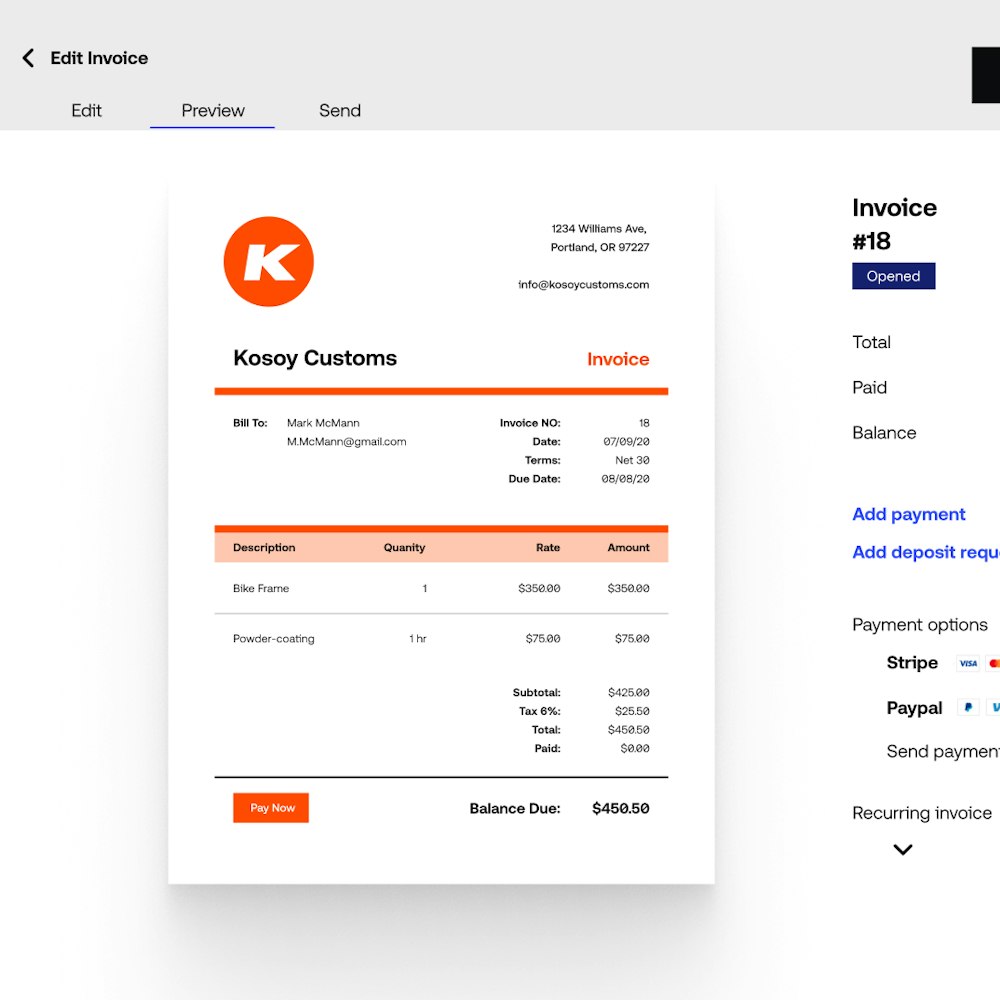1000x1000 pixels.
Task: Click the back arrow beside Edit Invoice
Action: tap(28, 58)
